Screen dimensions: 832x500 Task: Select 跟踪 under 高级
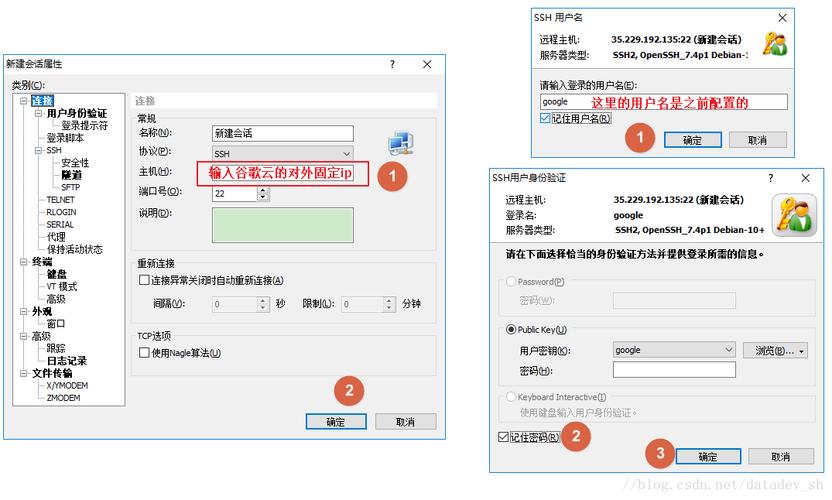pyautogui.click(x=56, y=348)
